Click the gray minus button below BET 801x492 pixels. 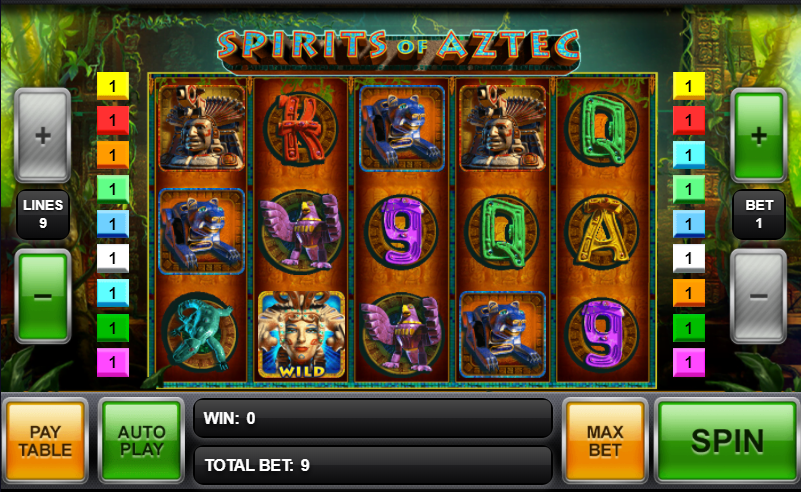pyautogui.click(x=759, y=296)
